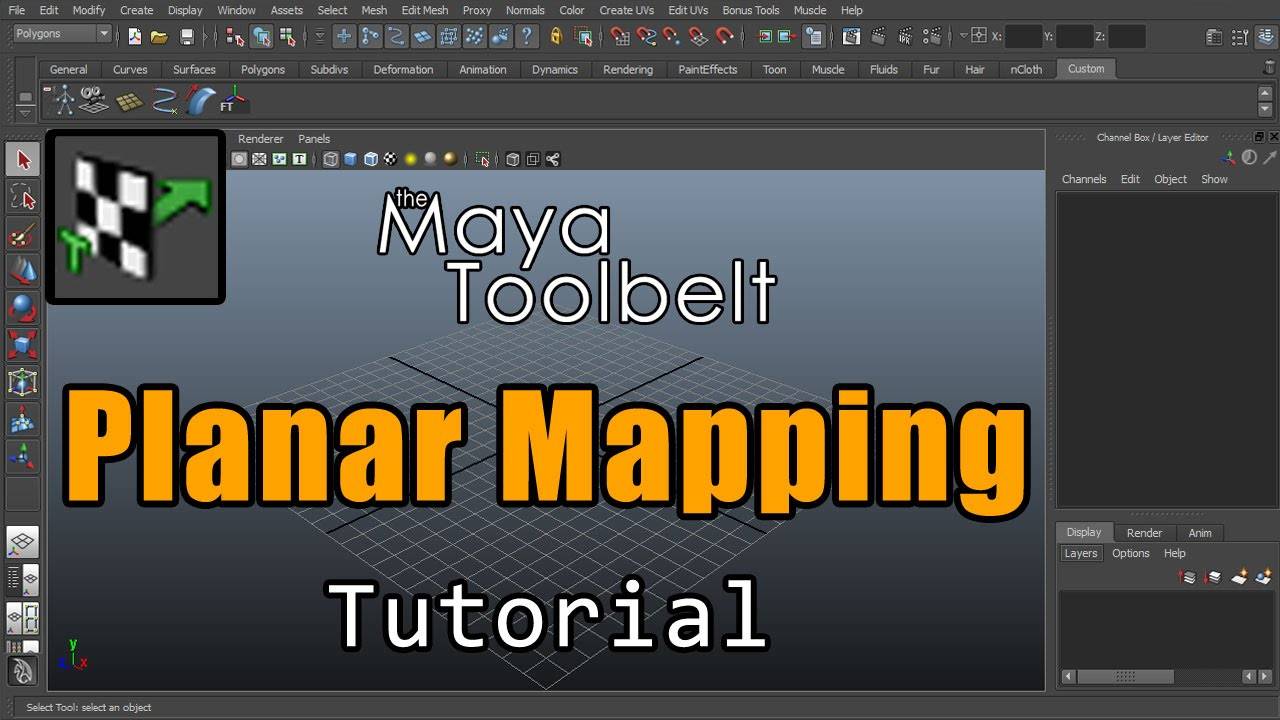Screen dimensions: 1280x720
Task: Switch to the nCloth shelf tab
Action: click(x=1026, y=69)
